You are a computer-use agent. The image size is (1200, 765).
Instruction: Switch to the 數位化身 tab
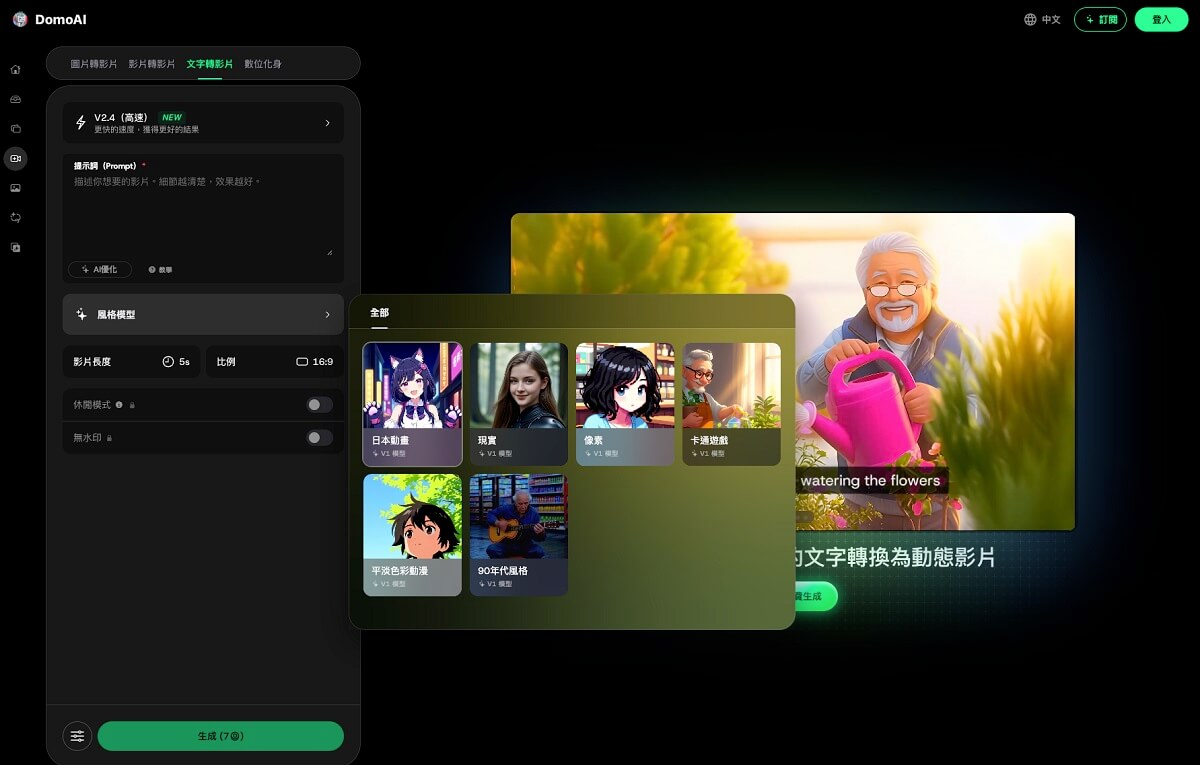pyautogui.click(x=263, y=64)
